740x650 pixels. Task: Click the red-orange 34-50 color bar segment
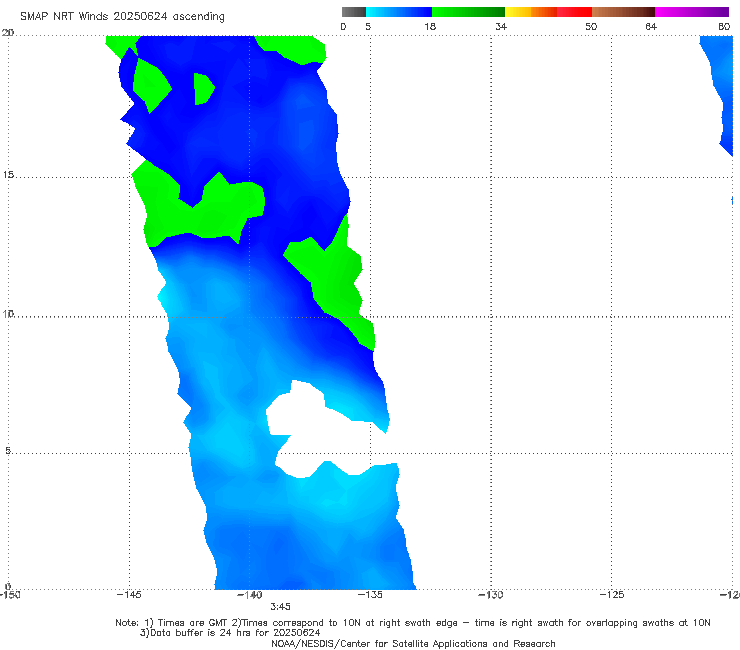click(548, 12)
